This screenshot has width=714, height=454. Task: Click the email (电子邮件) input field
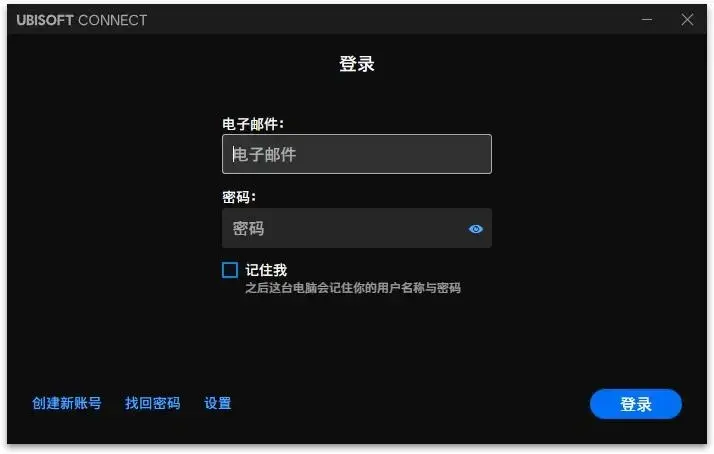coord(357,154)
